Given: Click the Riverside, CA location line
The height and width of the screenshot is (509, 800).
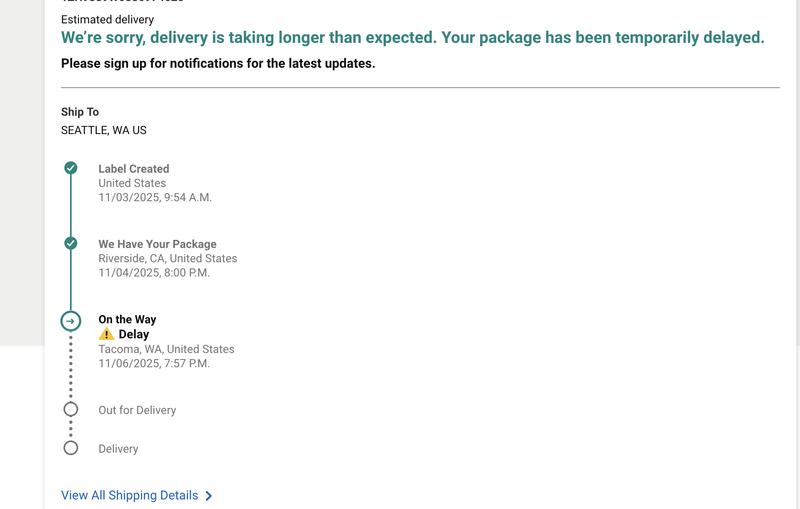Looking at the screenshot, I should point(167,258).
